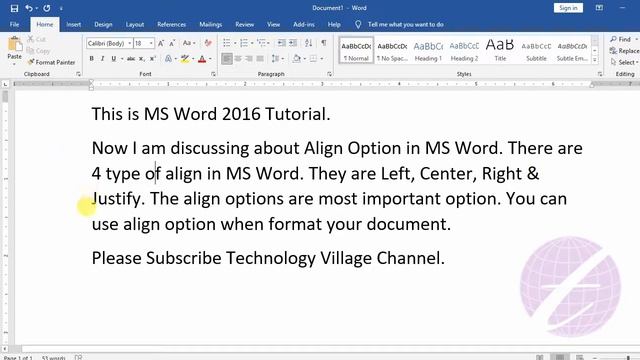Click the Redo/Repeat icon
640x360 pixels.
[47, 8]
